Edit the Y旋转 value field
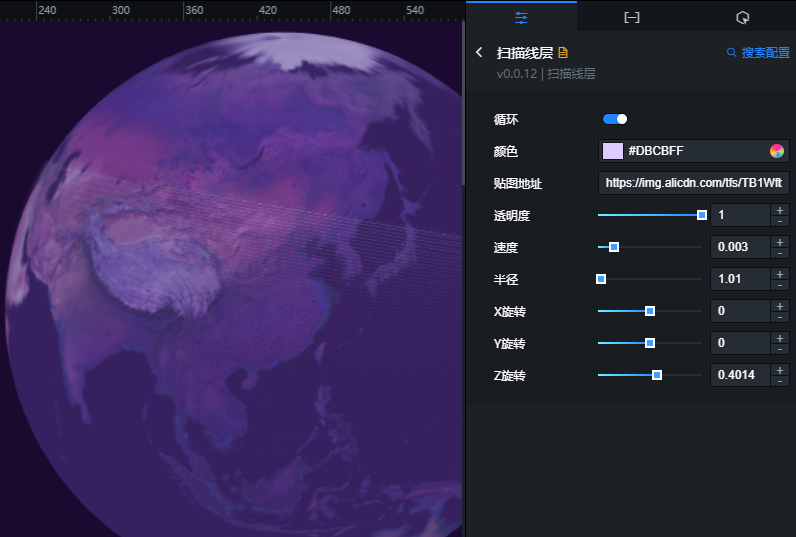 (740, 343)
